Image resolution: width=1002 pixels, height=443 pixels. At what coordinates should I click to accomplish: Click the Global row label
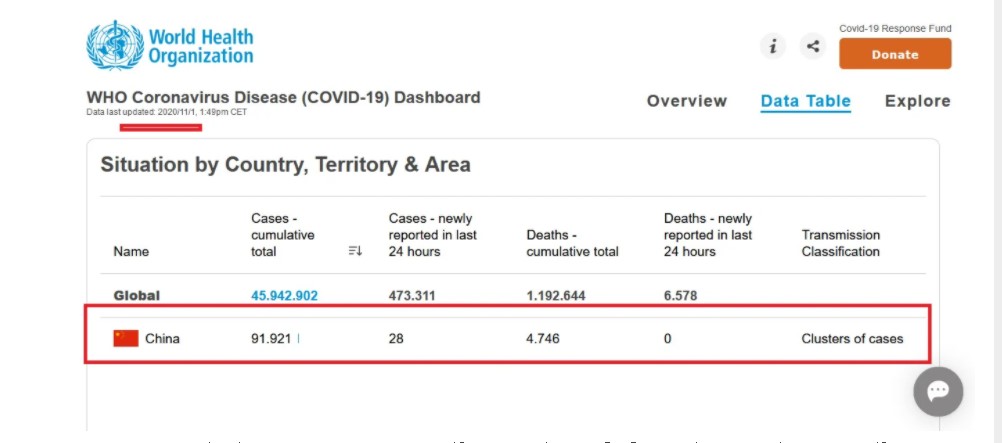coord(137,296)
